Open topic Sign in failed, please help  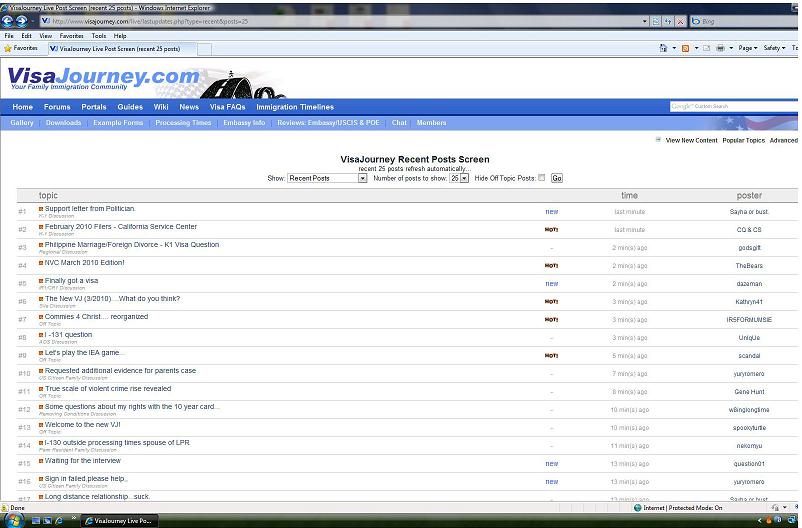coord(86,479)
